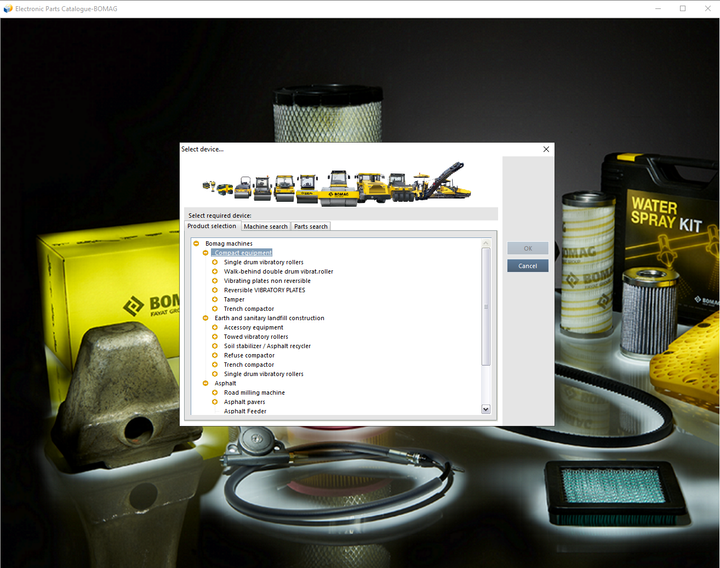
Task: Select the Refuse compactor entry
Action: point(249,355)
